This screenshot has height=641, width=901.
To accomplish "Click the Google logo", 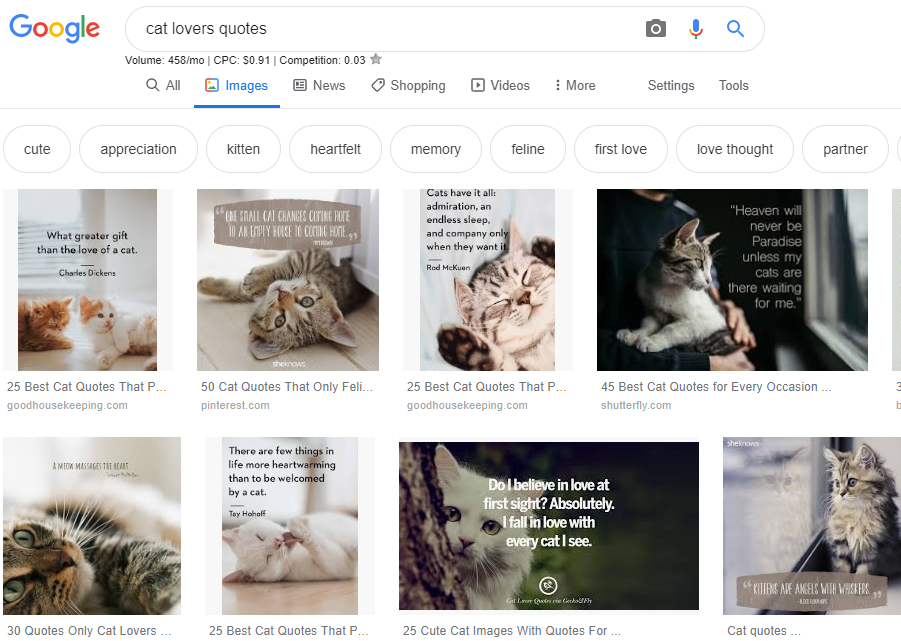I will tap(55, 28).
